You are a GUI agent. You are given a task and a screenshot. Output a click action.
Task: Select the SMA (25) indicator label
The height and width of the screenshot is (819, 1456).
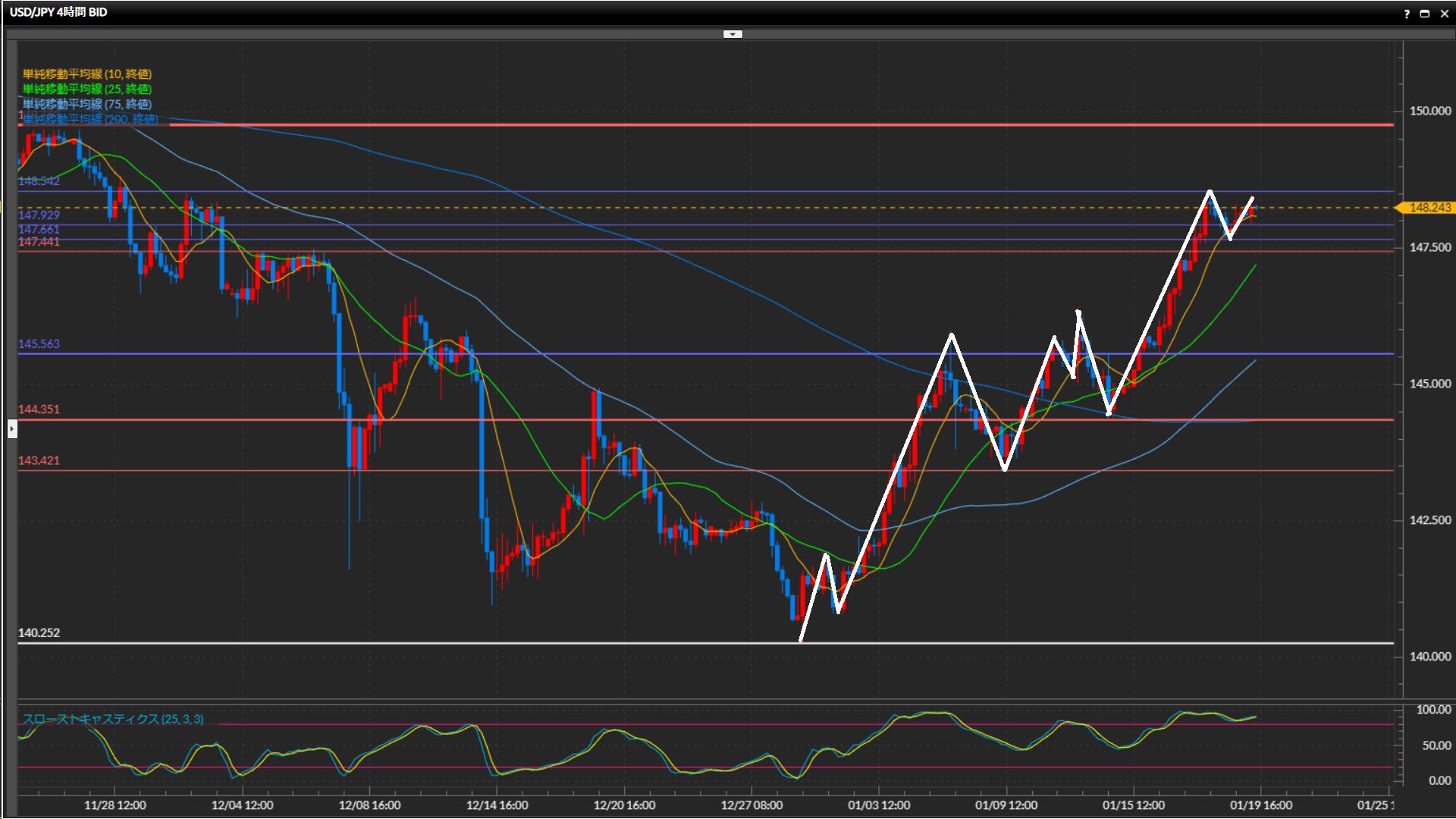tap(86, 89)
